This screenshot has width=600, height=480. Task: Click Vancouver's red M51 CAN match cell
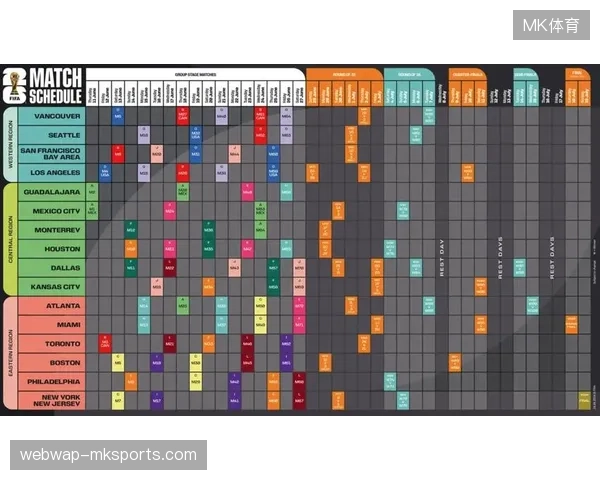[260, 116]
